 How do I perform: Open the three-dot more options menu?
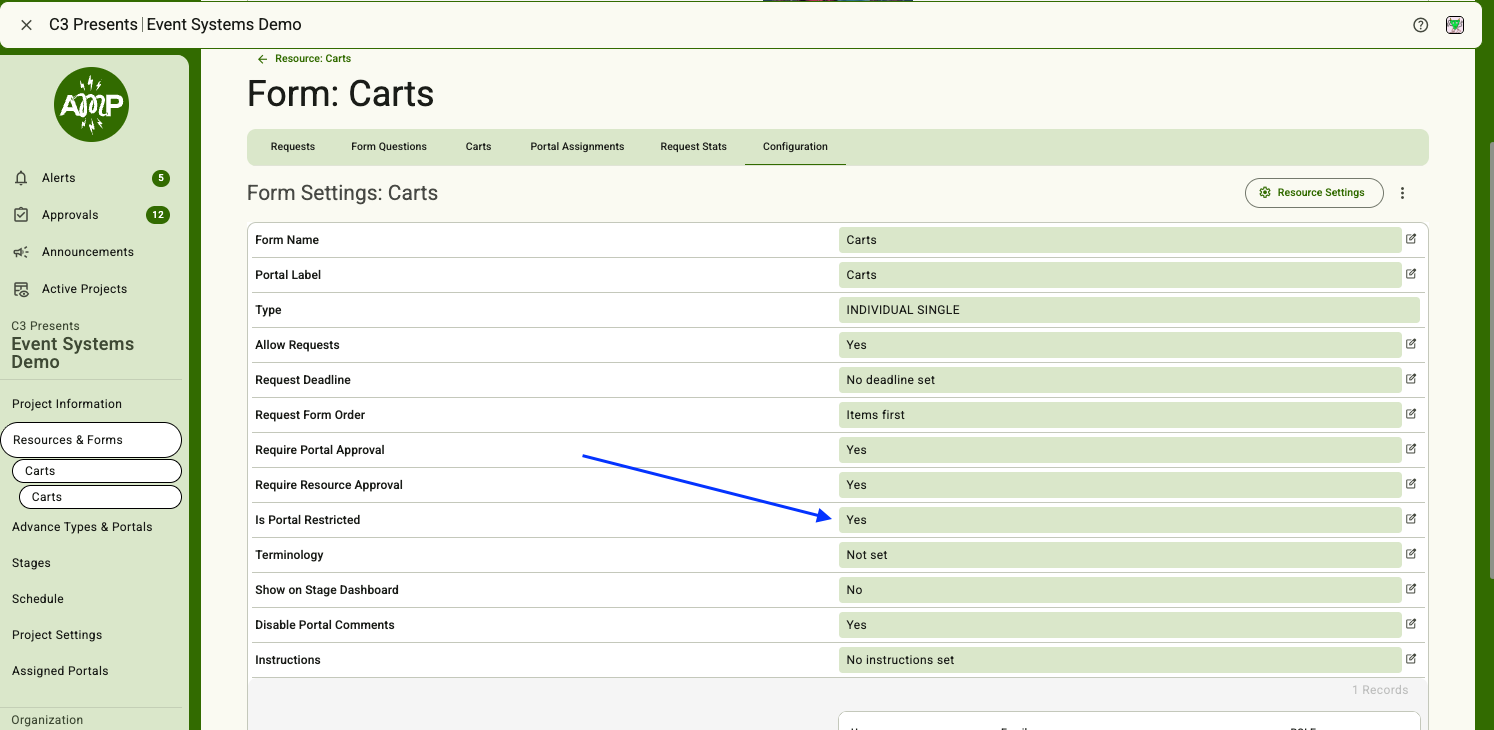(x=1402, y=193)
